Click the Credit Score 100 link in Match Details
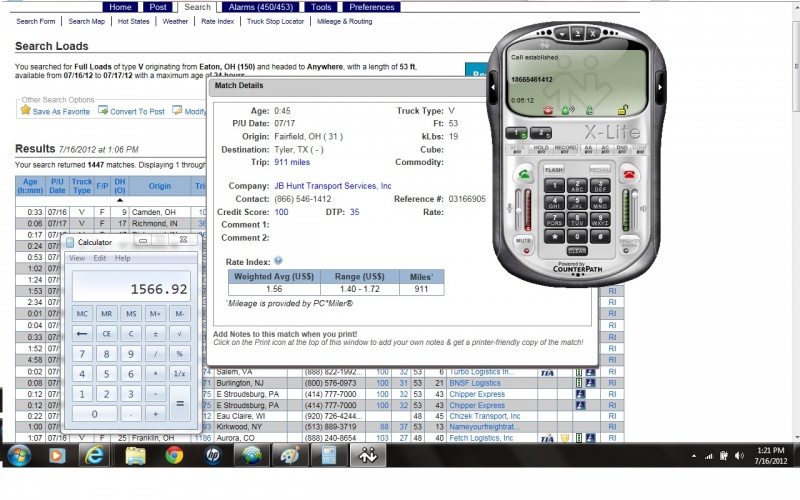800x500 pixels. click(281, 212)
